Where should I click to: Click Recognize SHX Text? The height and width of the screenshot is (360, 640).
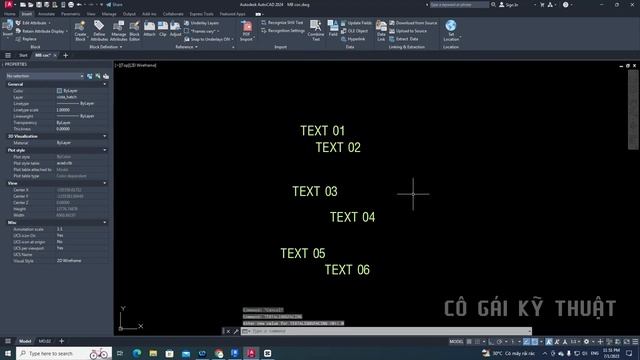coord(282,22)
